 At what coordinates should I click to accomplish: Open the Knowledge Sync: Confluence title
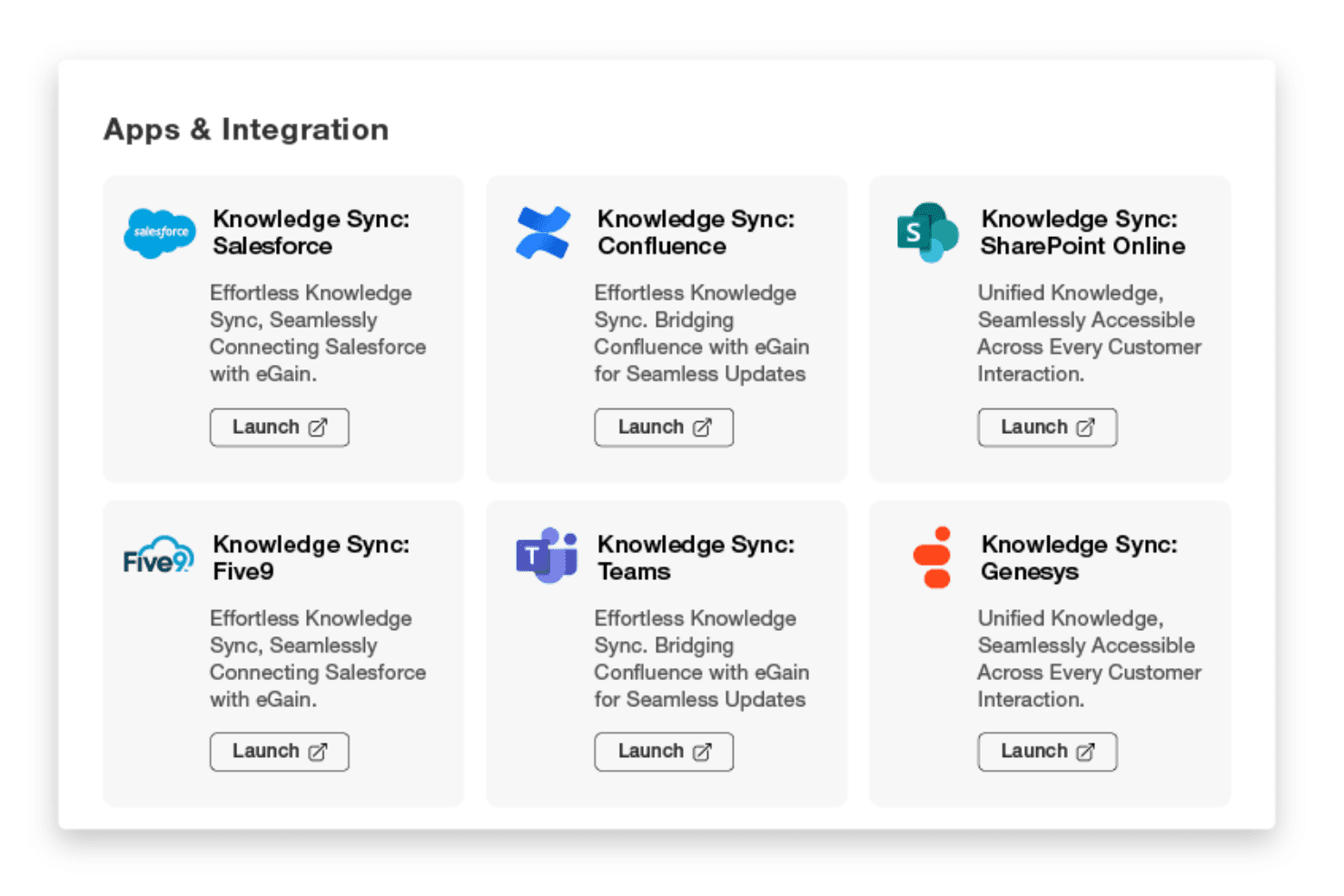pyautogui.click(x=696, y=232)
